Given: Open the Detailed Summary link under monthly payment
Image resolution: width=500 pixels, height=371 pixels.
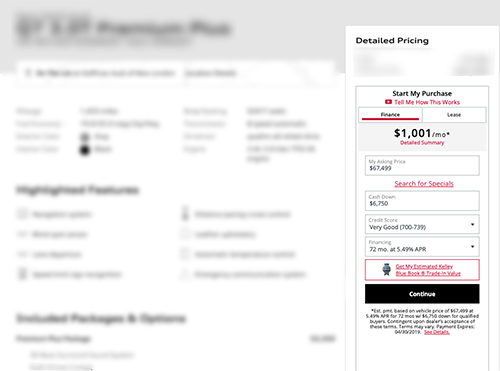Looking at the screenshot, I should 422,143.
